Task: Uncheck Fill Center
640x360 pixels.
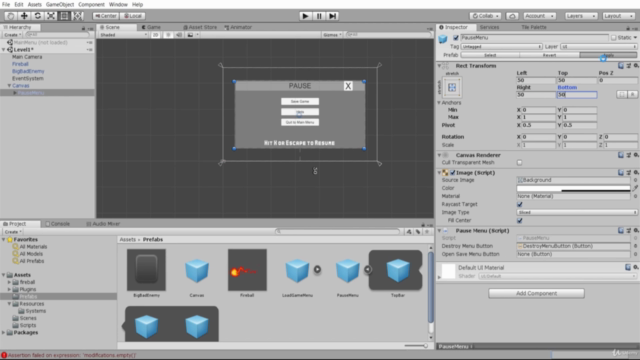Action: coord(519,221)
